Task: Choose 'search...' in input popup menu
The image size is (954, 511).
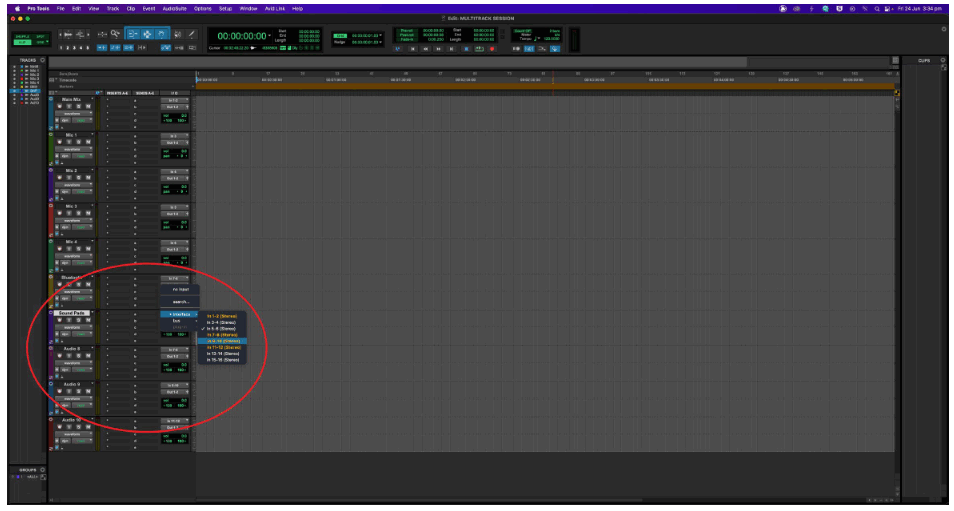Action: [180, 301]
